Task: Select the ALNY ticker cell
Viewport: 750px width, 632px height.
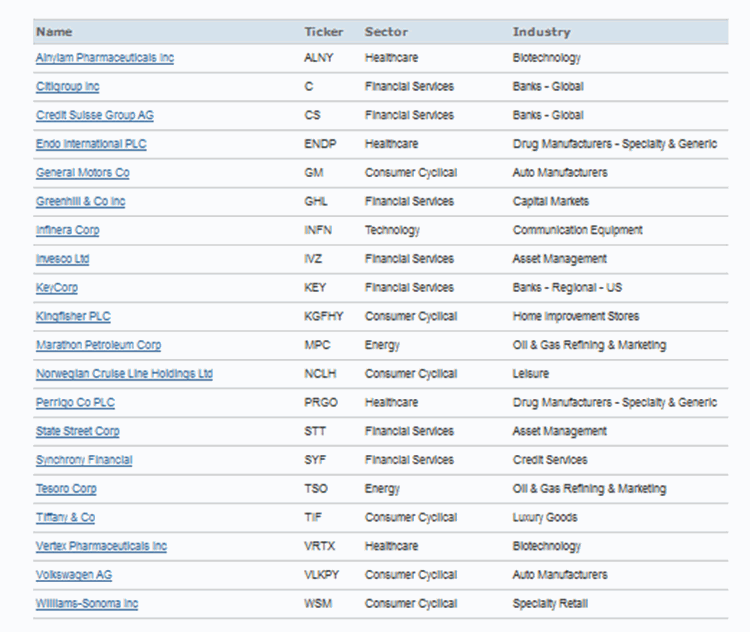Action: pyautogui.click(x=319, y=58)
